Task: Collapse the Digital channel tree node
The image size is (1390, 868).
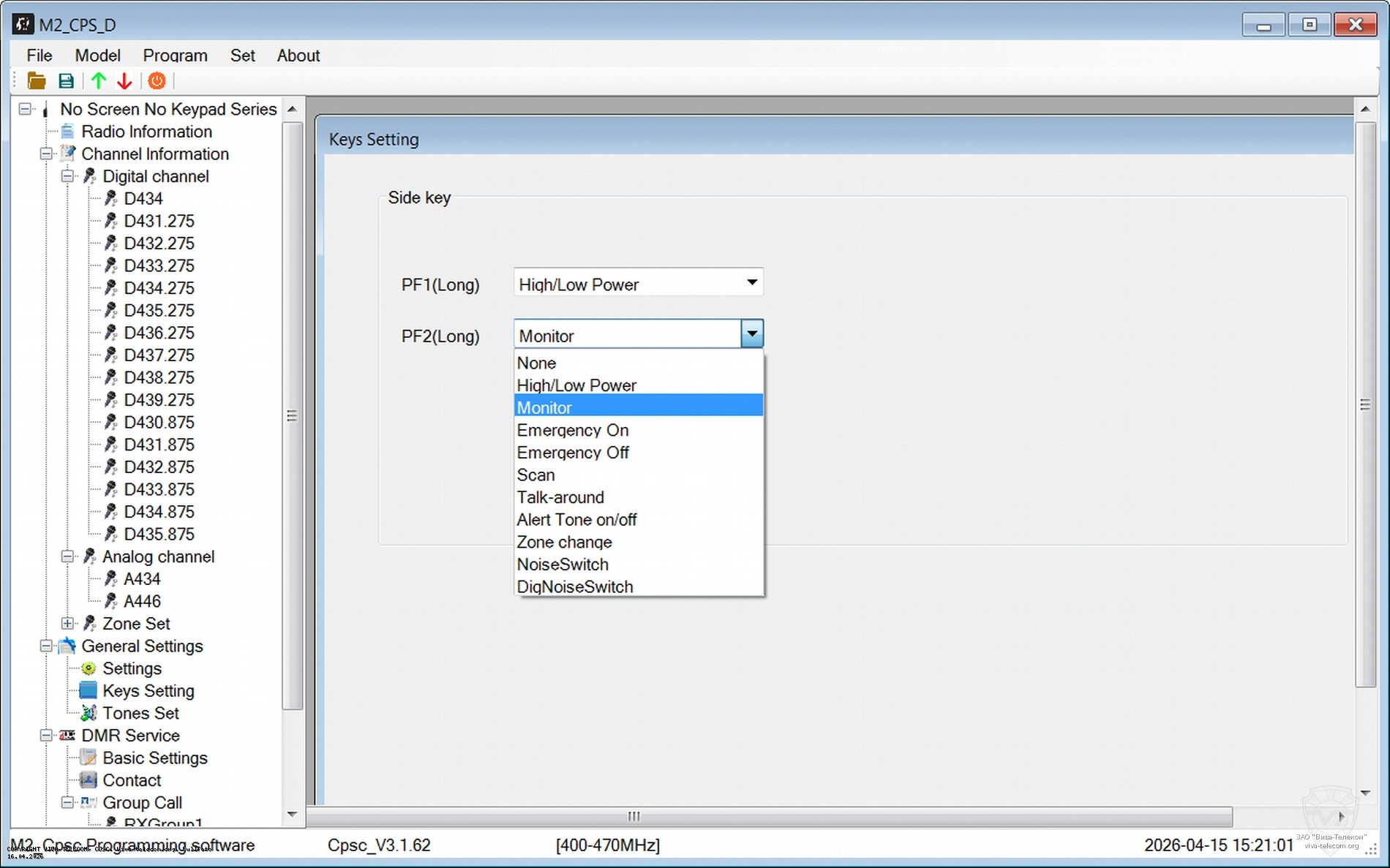Action: [x=67, y=176]
